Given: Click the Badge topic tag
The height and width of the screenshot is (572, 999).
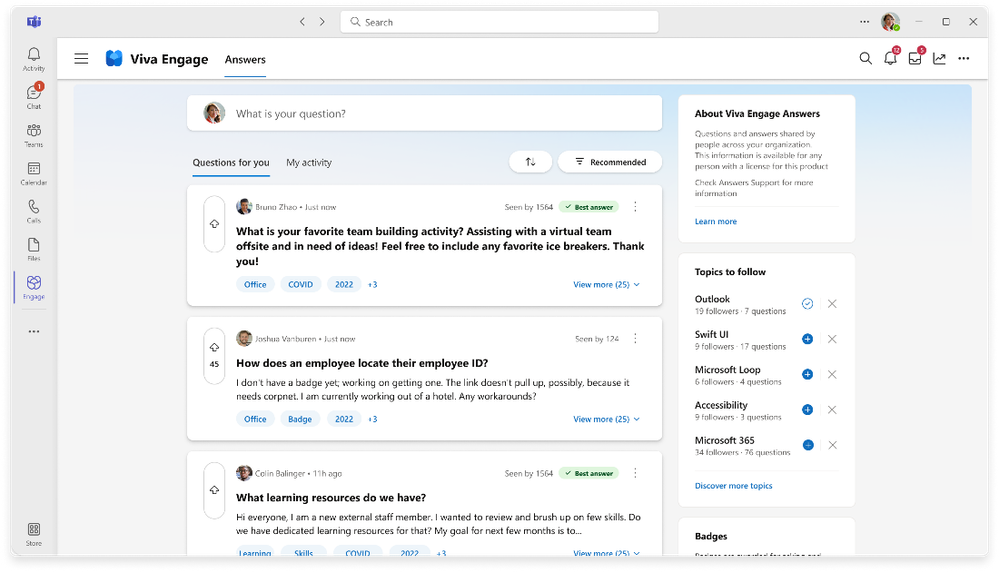Looking at the screenshot, I should click(300, 419).
